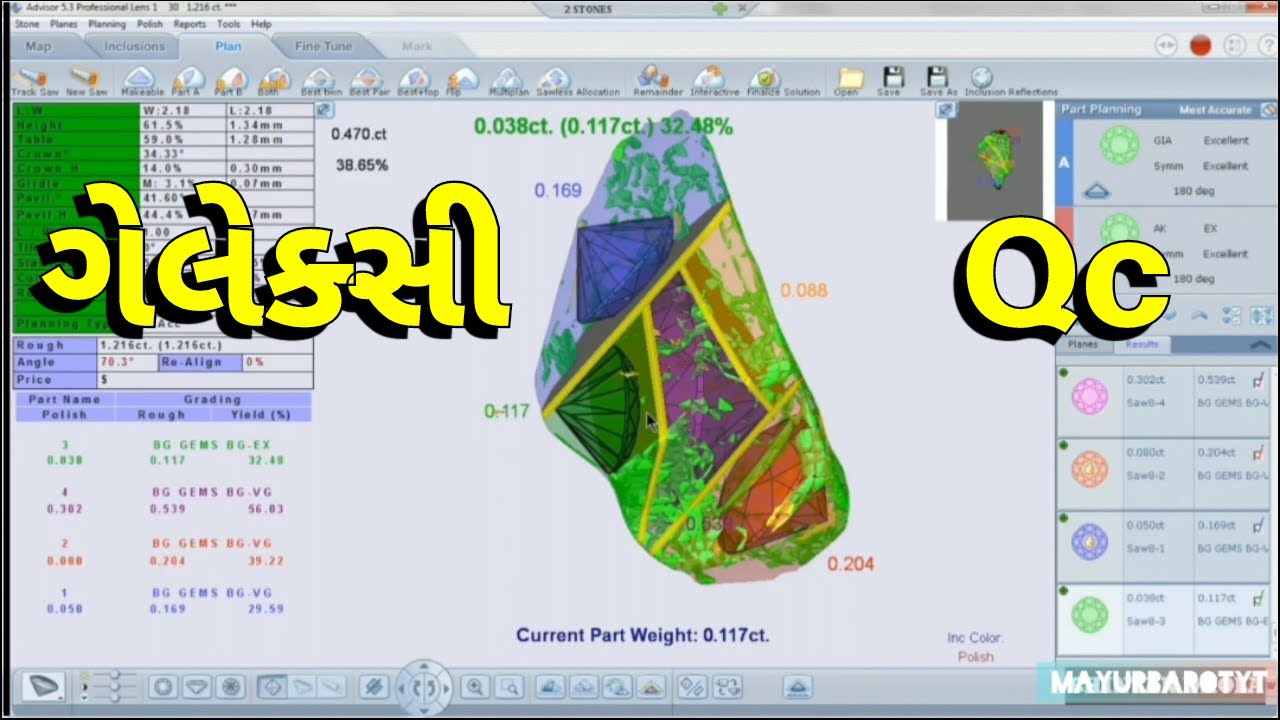This screenshot has height=720, width=1280.
Task: Click the Save As icon
Action: (x=937, y=82)
